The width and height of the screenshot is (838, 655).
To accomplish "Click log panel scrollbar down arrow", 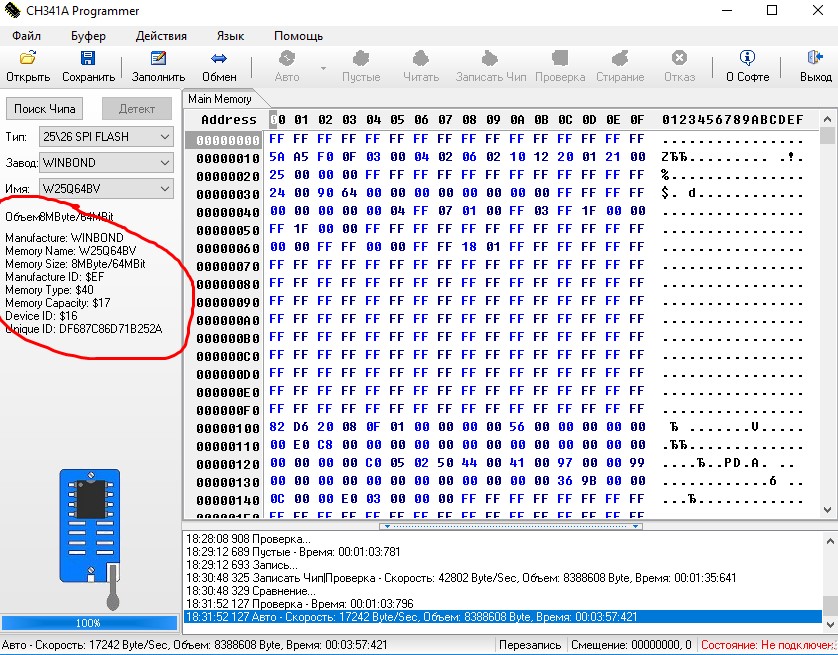I will pos(829,623).
